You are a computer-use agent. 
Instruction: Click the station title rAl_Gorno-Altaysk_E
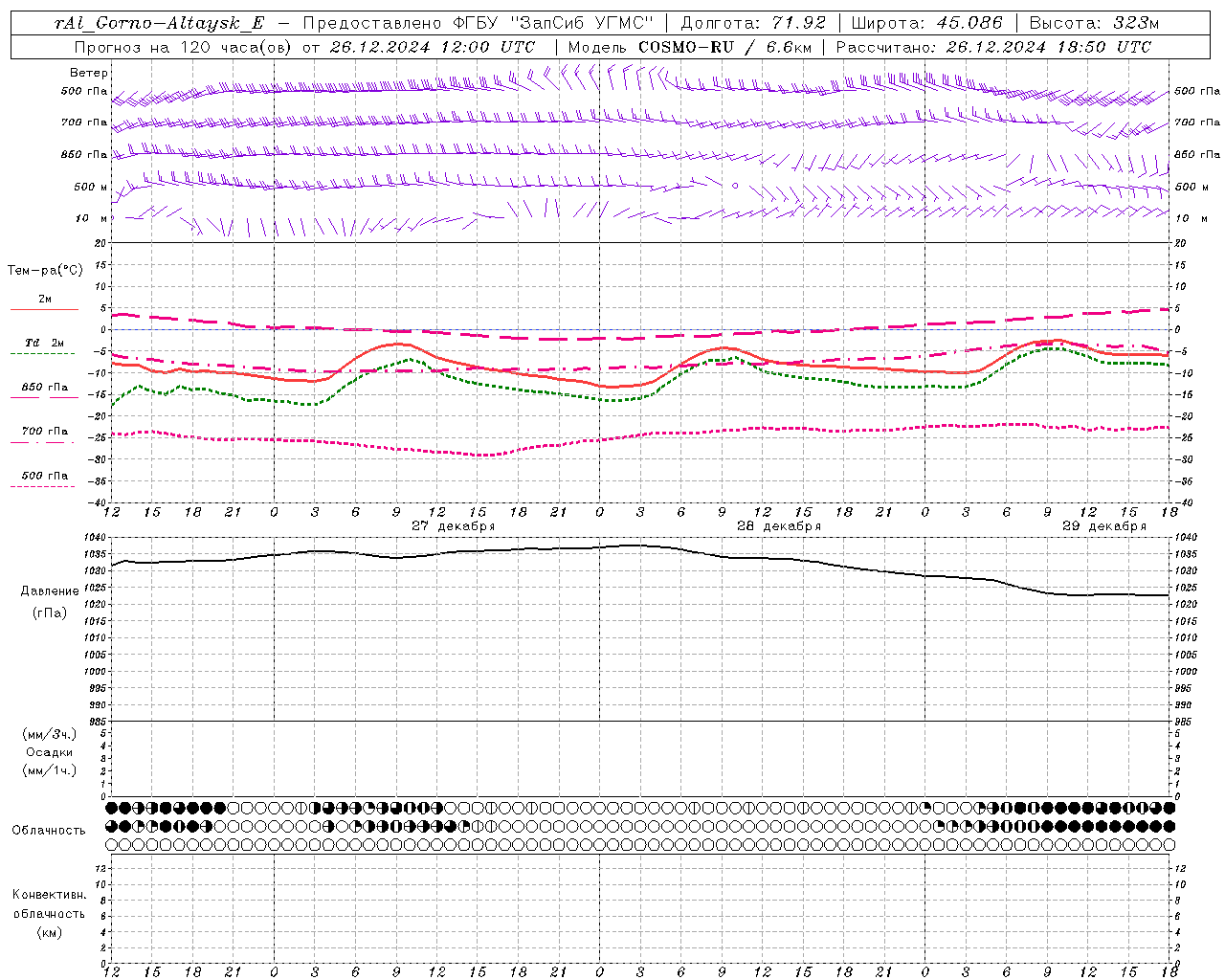[159, 23]
